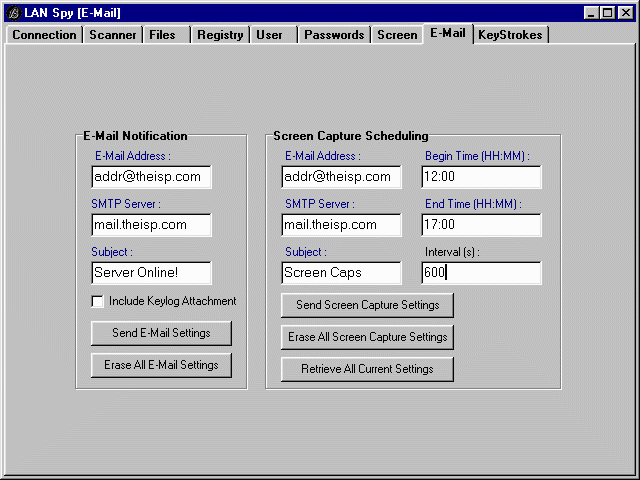Viewport: 640px width, 480px height.
Task: Show the KeyStrokes tab
Action: click(510, 35)
